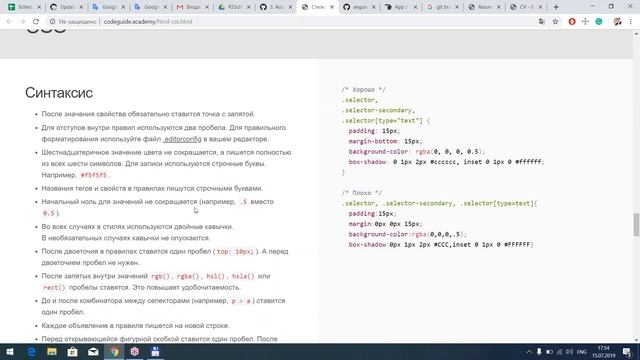Open the site info icon beside the address

[52, 22]
